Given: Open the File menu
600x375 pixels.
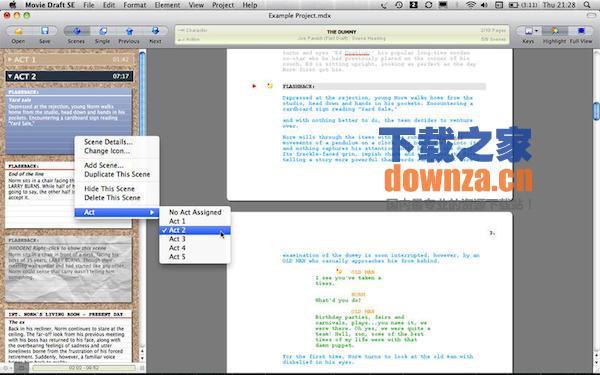Looking at the screenshot, I should (x=89, y=5).
